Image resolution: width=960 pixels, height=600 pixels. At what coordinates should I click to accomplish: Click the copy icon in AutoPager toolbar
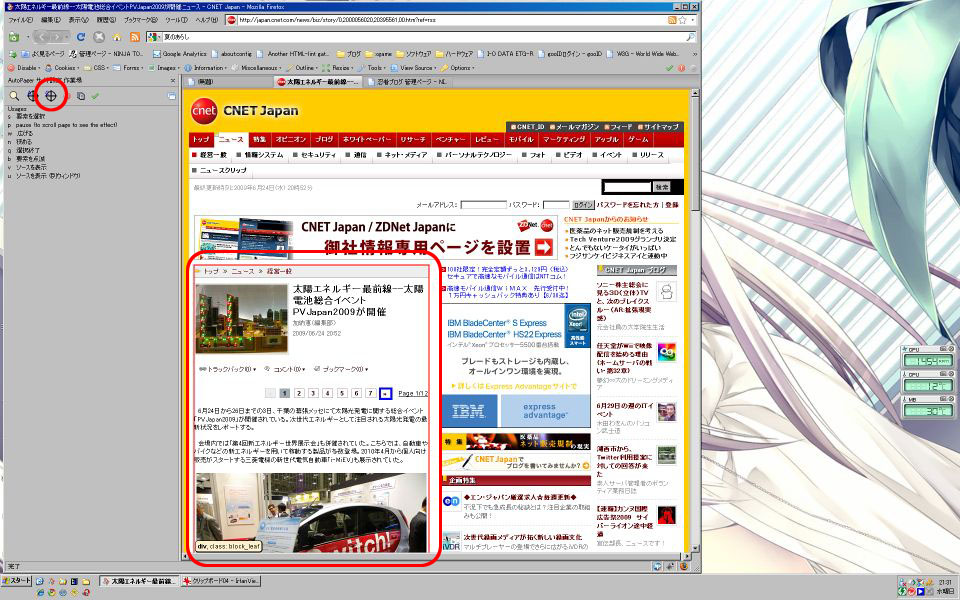81,96
